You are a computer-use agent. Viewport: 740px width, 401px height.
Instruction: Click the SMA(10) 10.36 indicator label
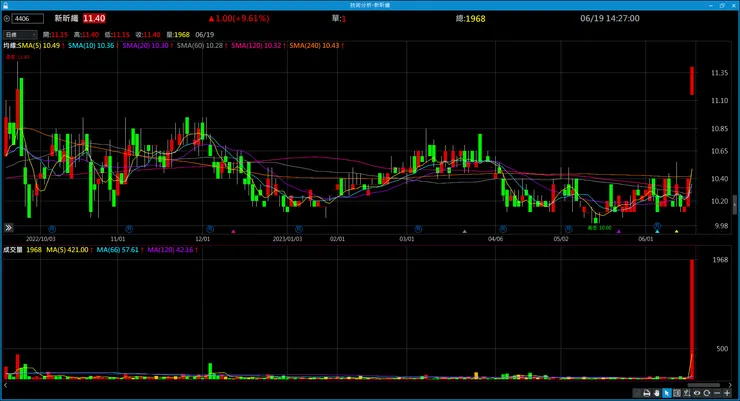pos(91,46)
